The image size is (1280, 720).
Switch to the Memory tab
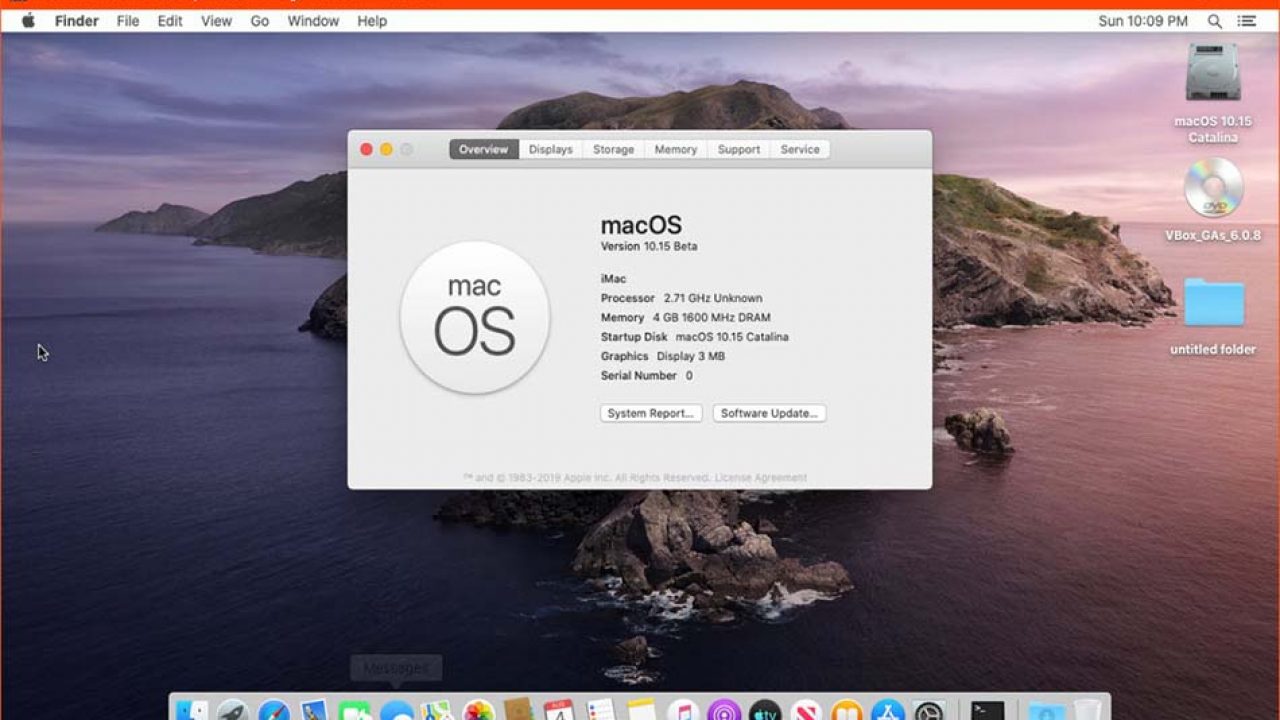pos(676,149)
